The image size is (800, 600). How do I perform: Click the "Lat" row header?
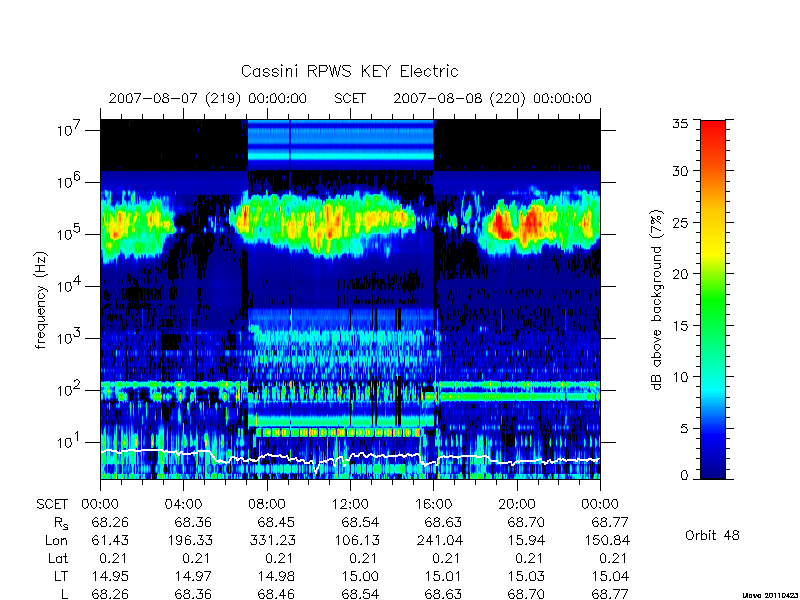[x=58, y=559]
